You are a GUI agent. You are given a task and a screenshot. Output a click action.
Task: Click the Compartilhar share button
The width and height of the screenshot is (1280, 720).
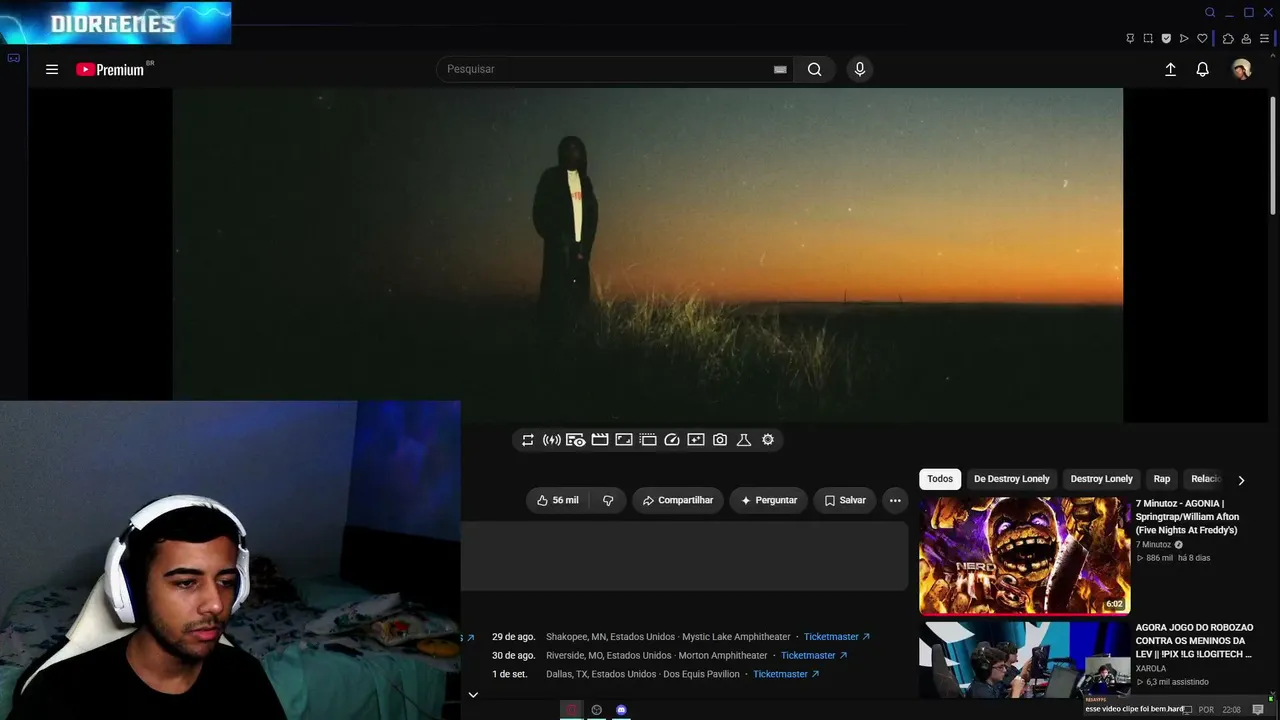tap(678, 500)
